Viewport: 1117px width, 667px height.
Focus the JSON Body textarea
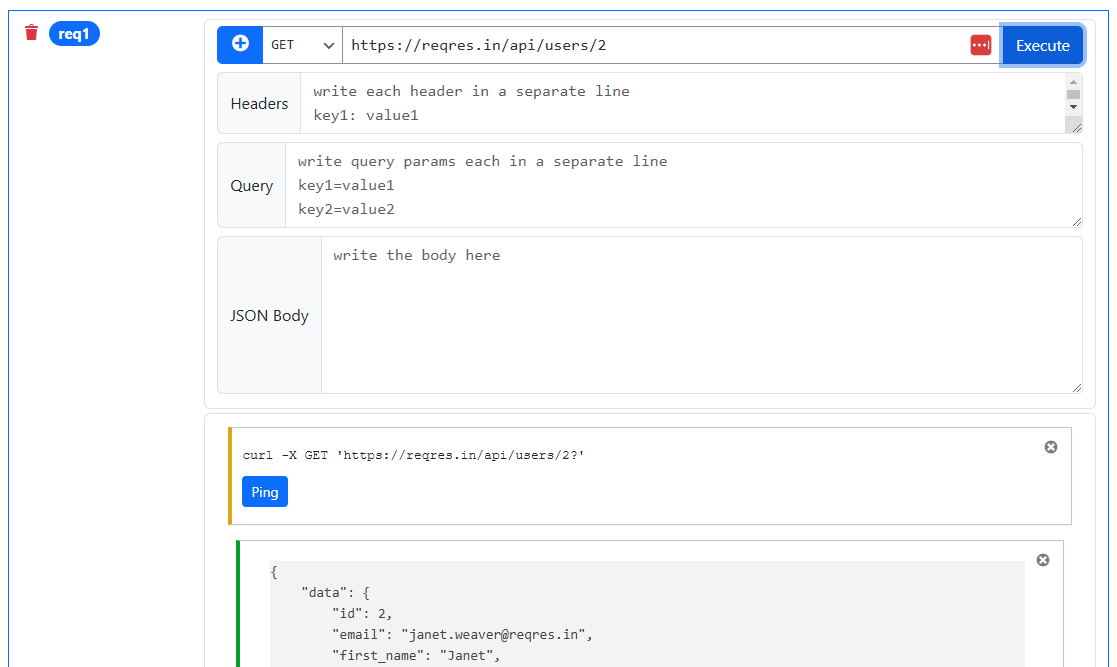tap(702, 315)
